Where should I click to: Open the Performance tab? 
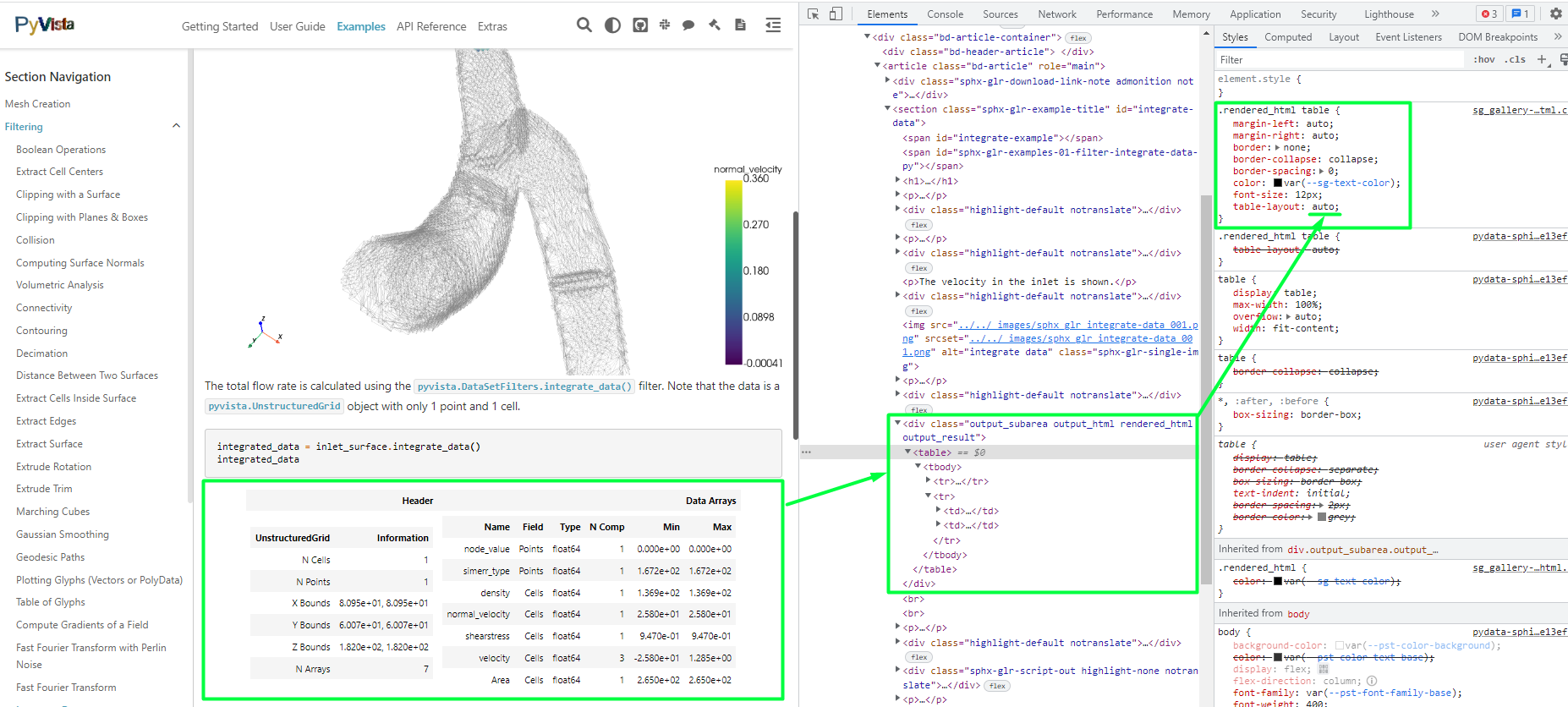1124,14
